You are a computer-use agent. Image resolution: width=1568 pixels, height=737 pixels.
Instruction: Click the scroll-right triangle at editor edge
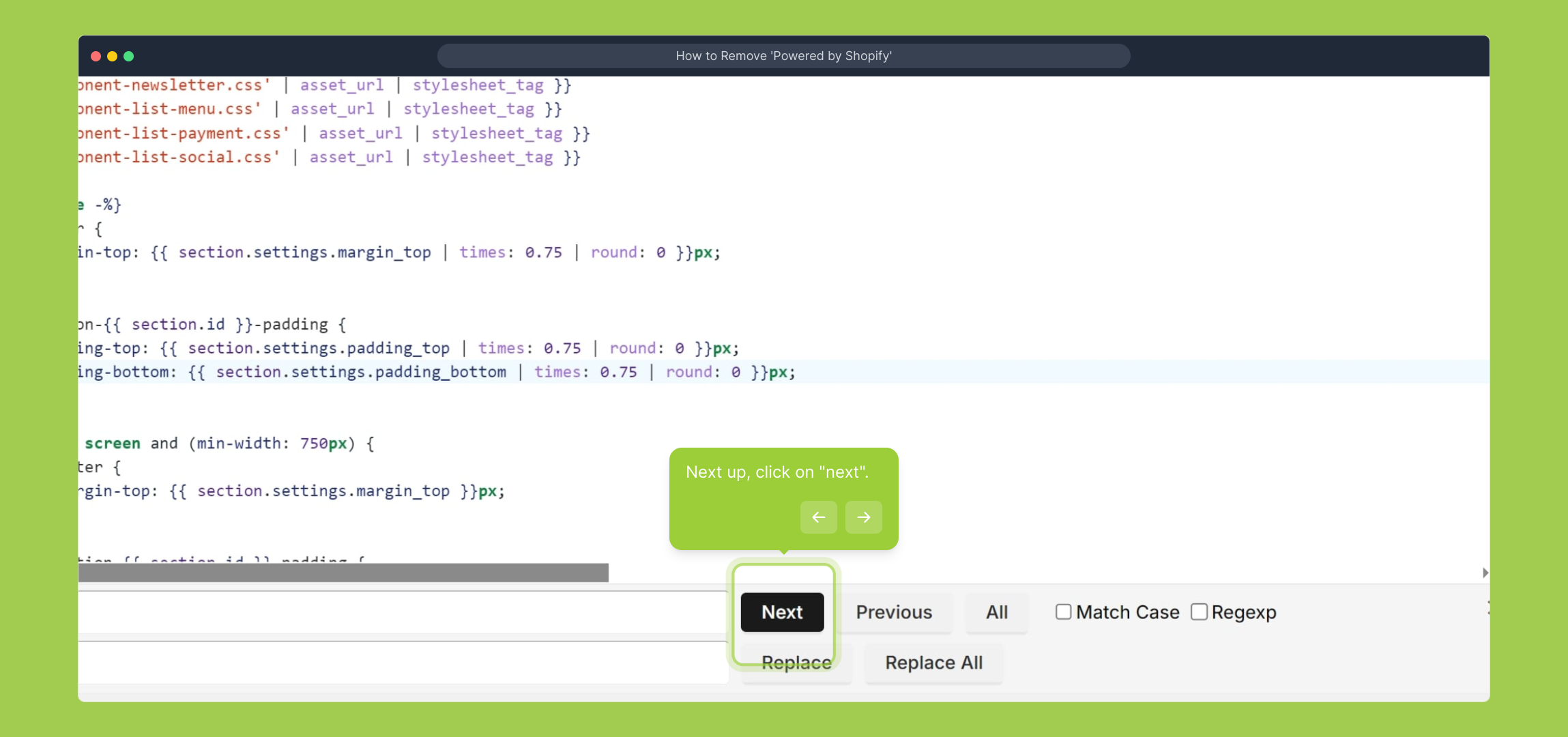pyautogui.click(x=1485, y=573)
